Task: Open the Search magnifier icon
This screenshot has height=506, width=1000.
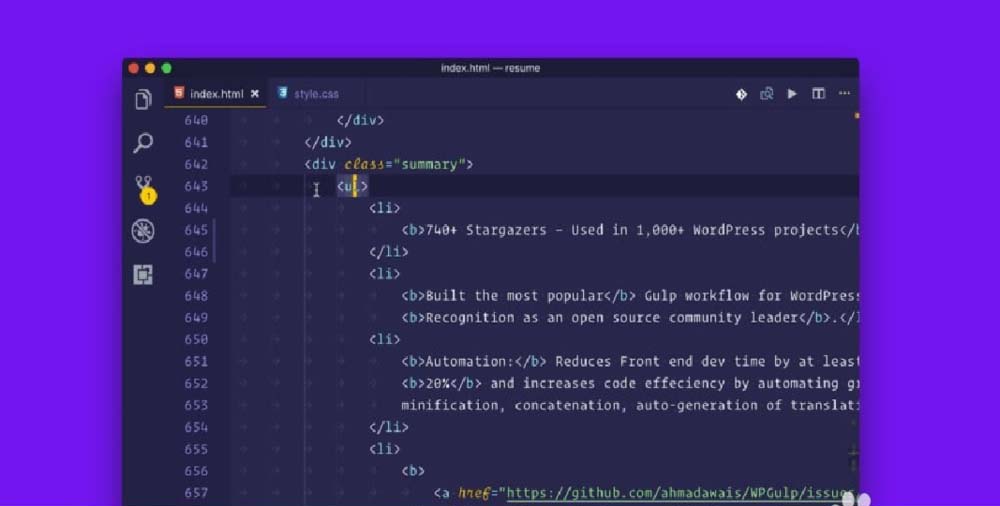Action: click(x=143, y=142)
